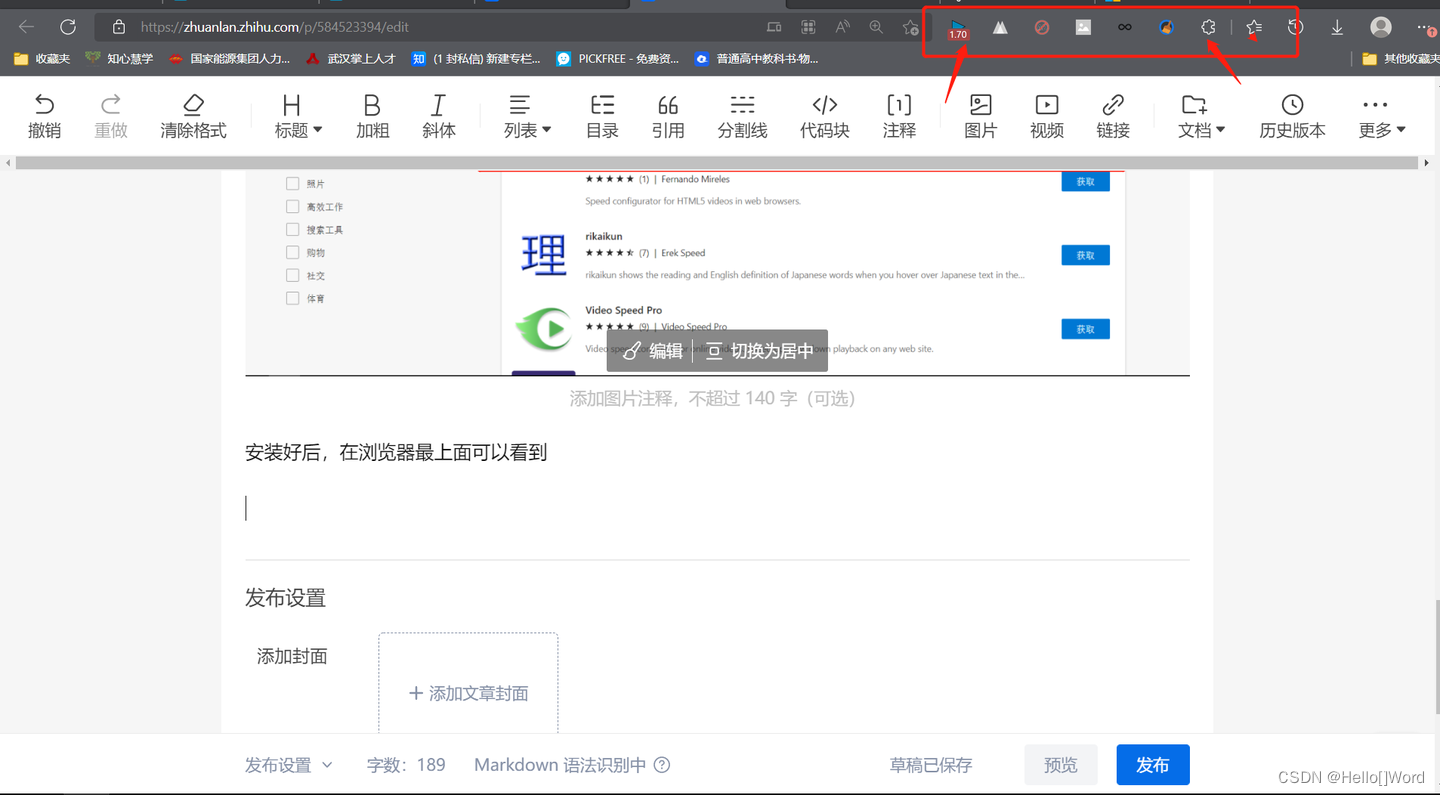Reload the page with the refresh icon
This screenshot has height=795, width=1440.
[68, 27]
